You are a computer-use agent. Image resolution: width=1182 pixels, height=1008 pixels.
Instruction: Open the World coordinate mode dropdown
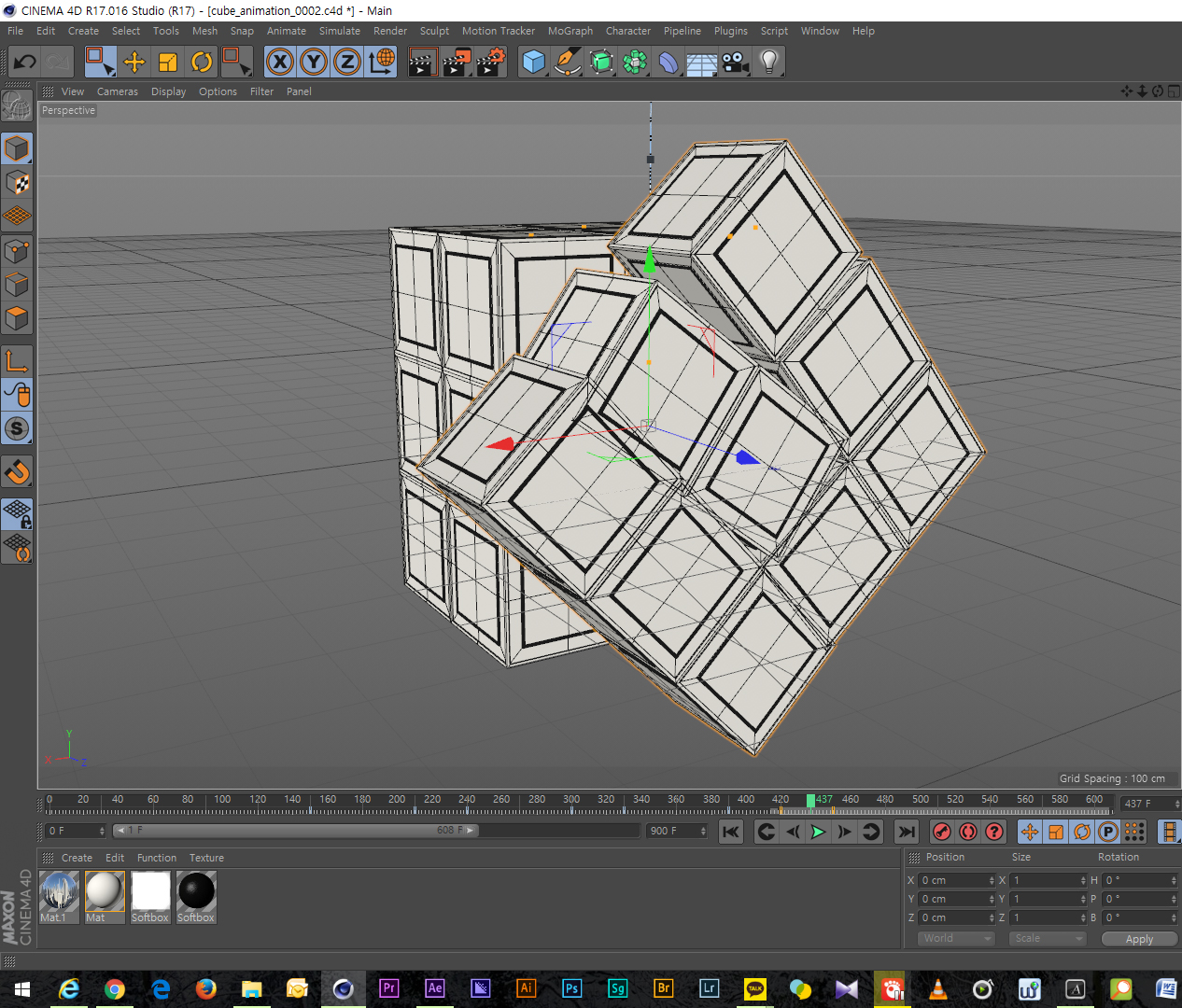tap(957, 939)
